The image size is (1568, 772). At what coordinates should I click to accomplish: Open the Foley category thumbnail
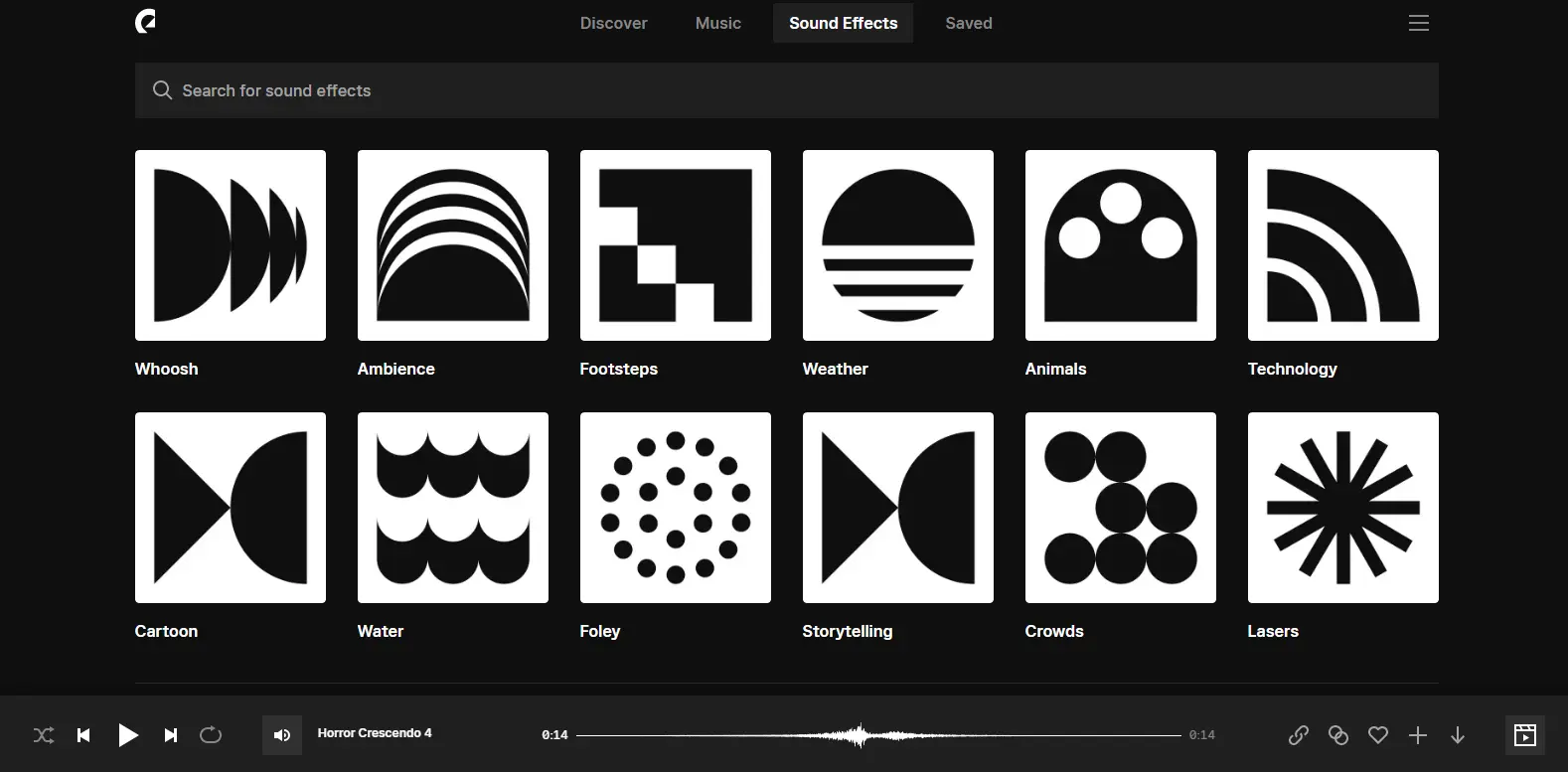pyautogui.click(x=676, y=508)
